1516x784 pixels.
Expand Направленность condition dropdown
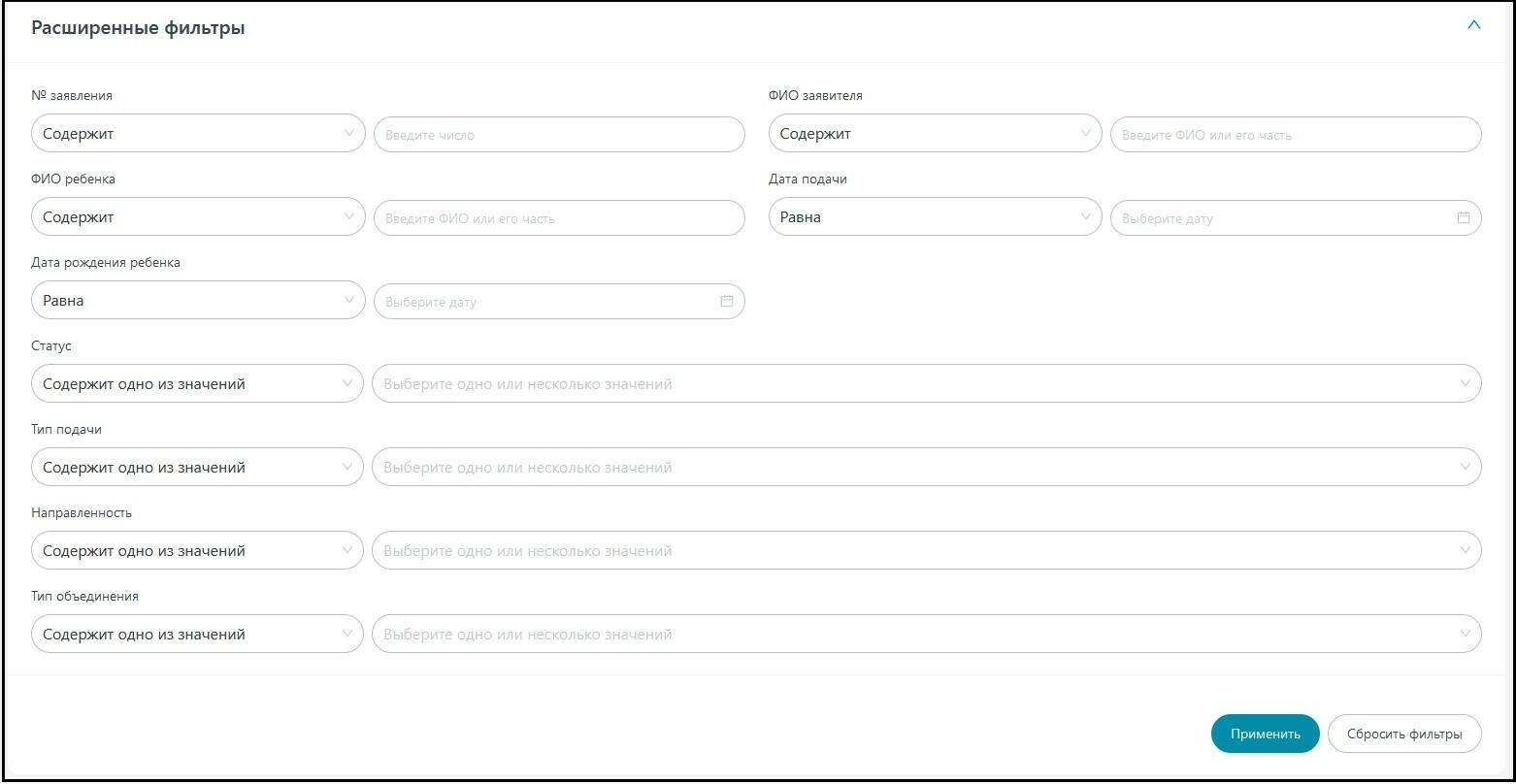(x=197, y=551)
